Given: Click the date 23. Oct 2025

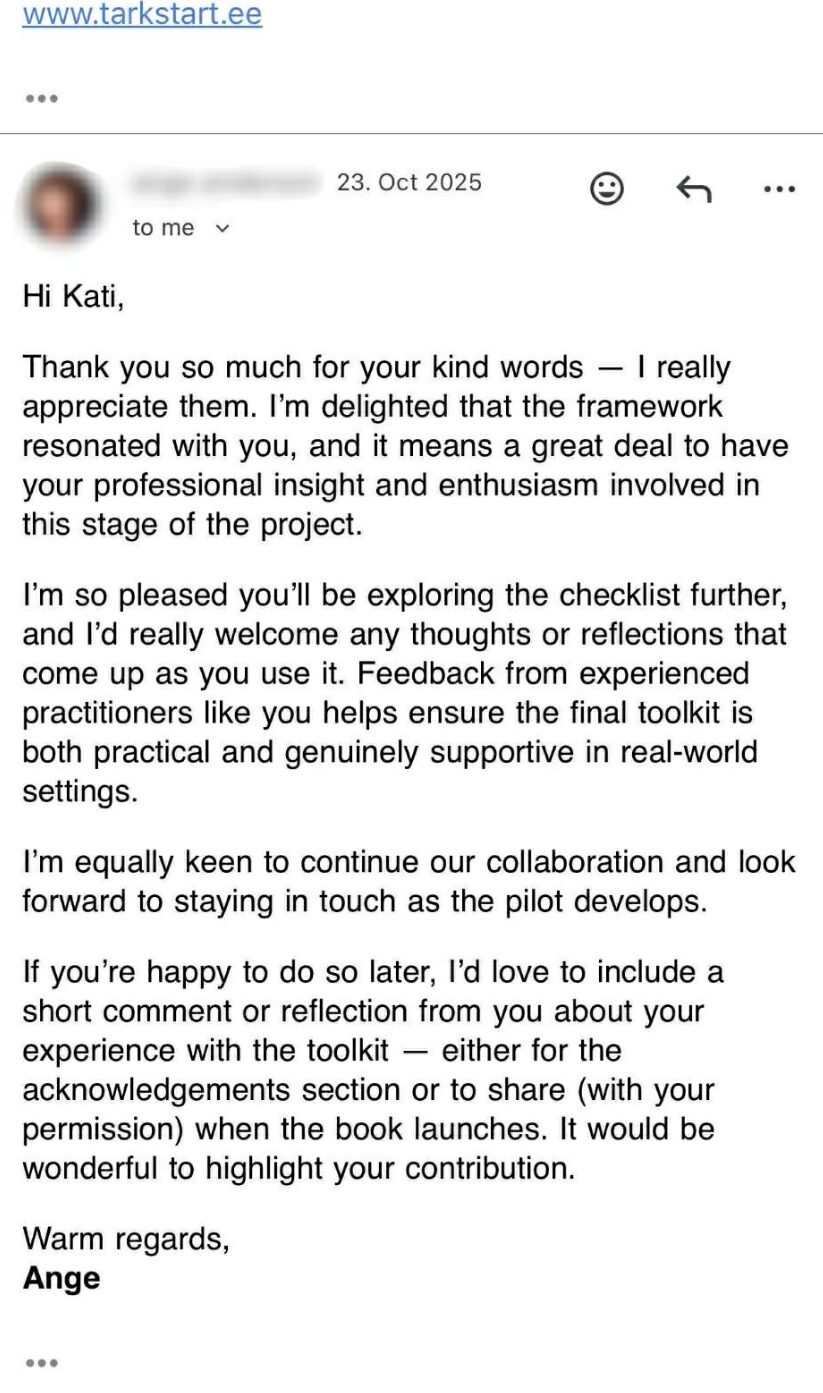Looking at the screenshot, I should tap(409, 183).
